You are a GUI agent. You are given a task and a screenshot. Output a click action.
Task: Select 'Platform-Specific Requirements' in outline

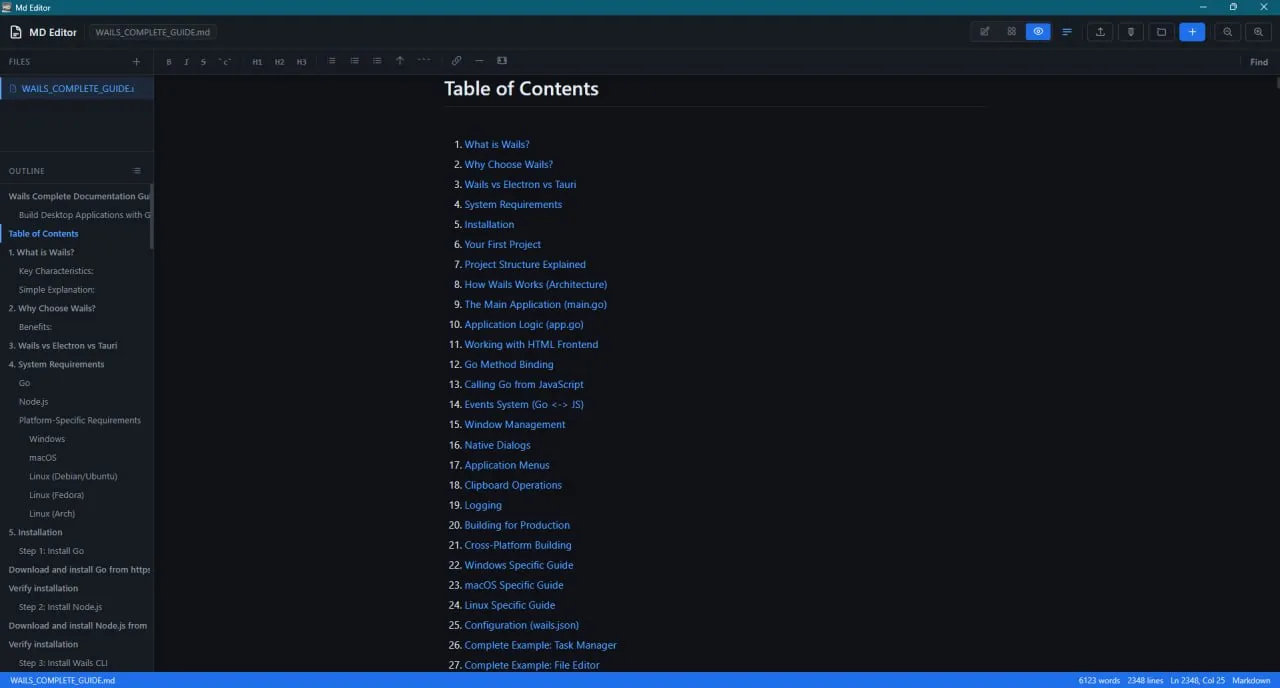click(x=80, y=420)
